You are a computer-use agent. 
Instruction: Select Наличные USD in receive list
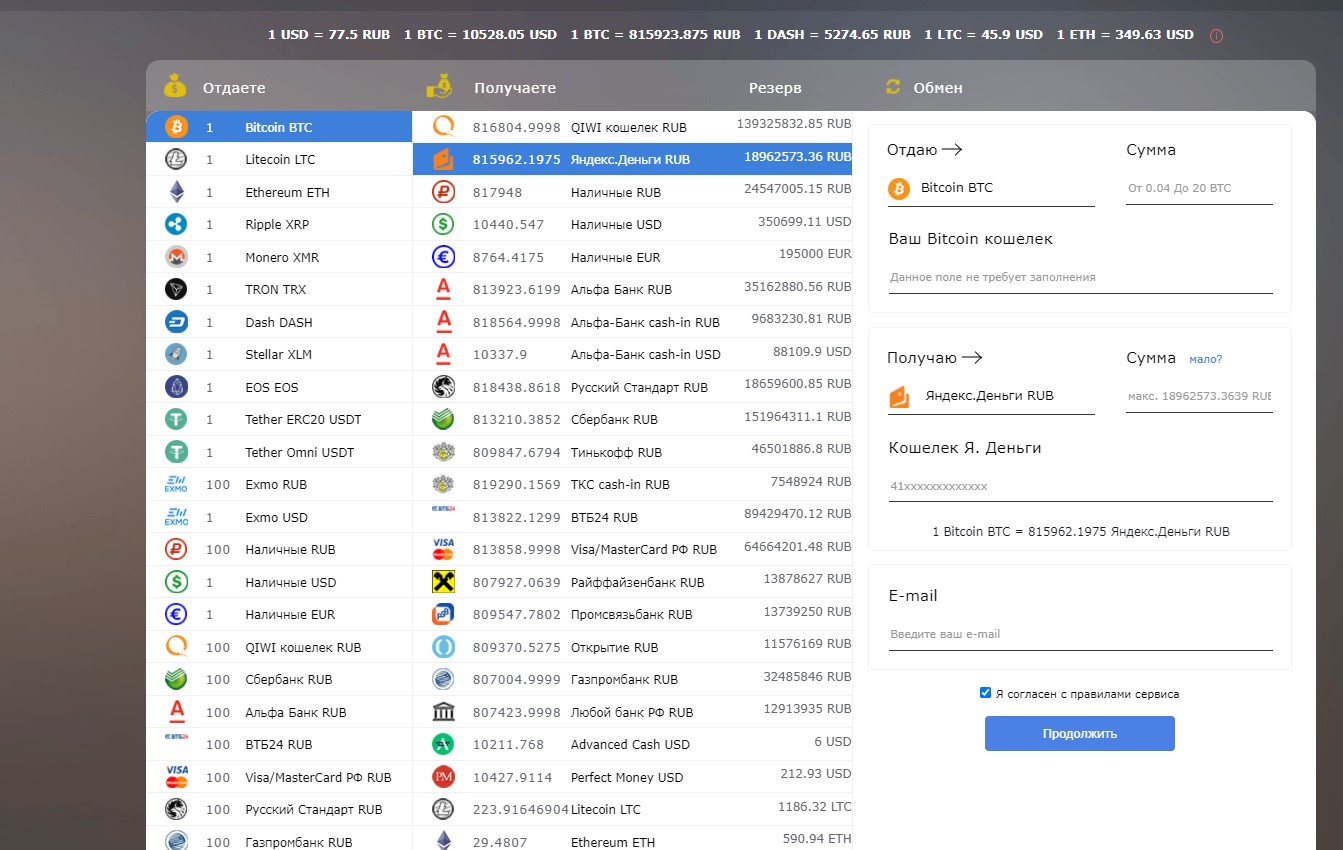pos(632,224)
